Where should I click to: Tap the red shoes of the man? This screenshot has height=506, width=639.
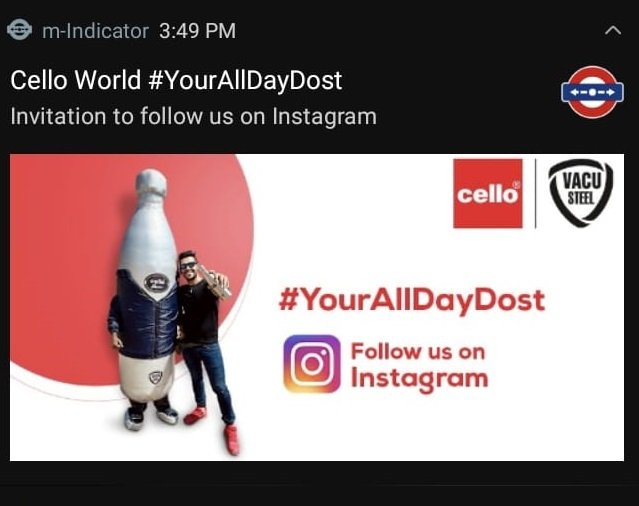coord(214,428)
